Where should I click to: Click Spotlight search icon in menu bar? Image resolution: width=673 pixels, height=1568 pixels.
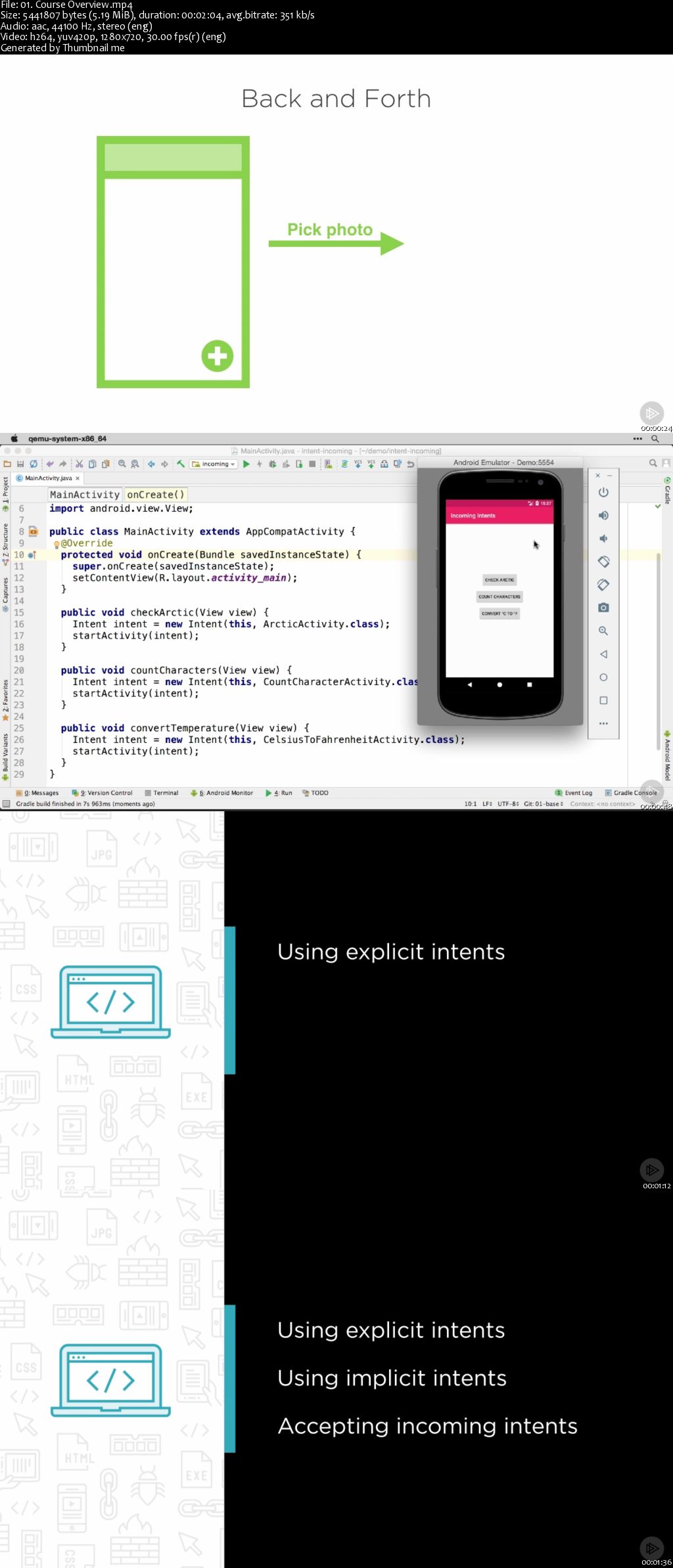pyautogui.click(x=655, y=438)
